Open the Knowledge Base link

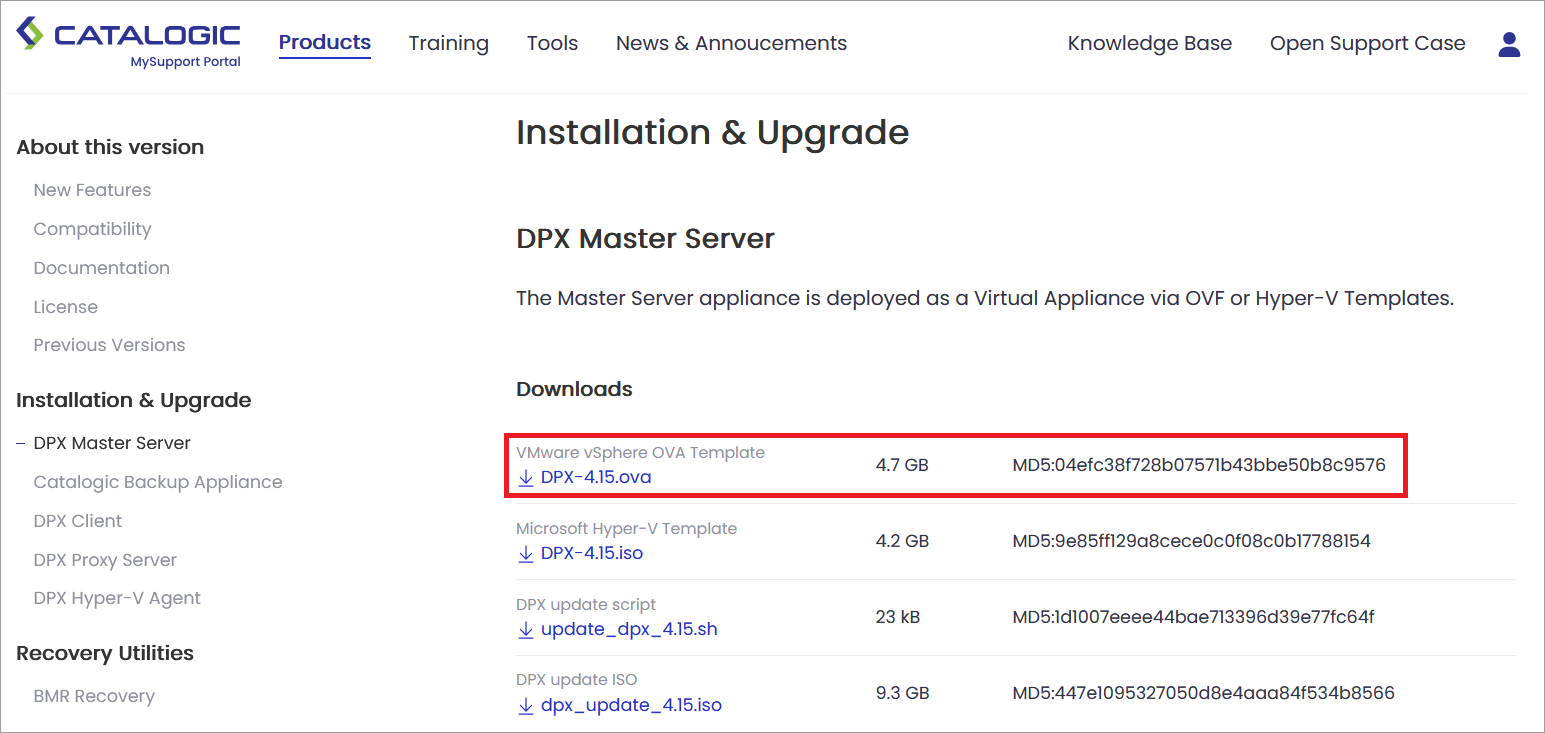(1149, 44)
